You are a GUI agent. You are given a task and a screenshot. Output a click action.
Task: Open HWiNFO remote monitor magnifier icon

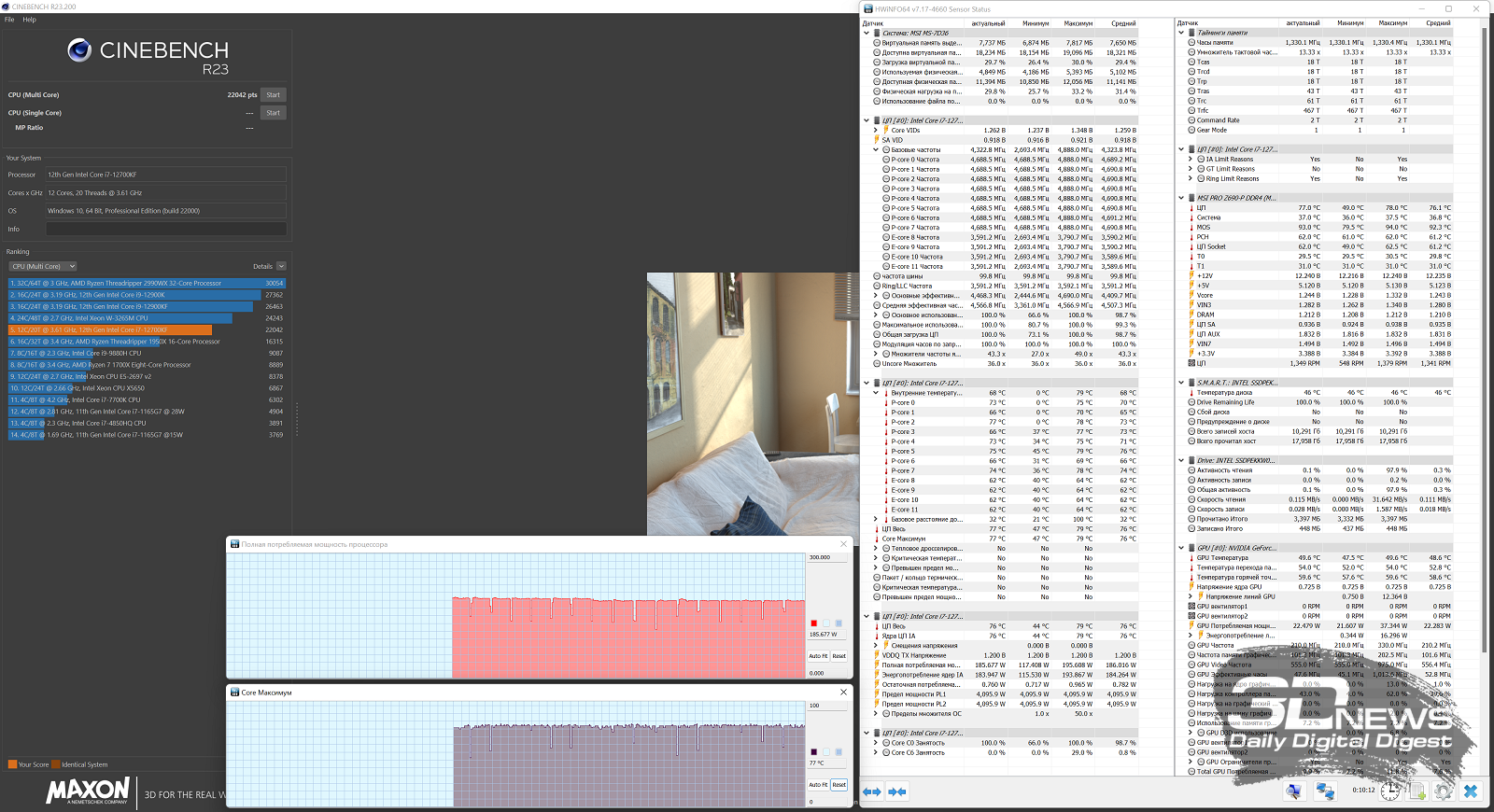click(x=1293, y=791)
